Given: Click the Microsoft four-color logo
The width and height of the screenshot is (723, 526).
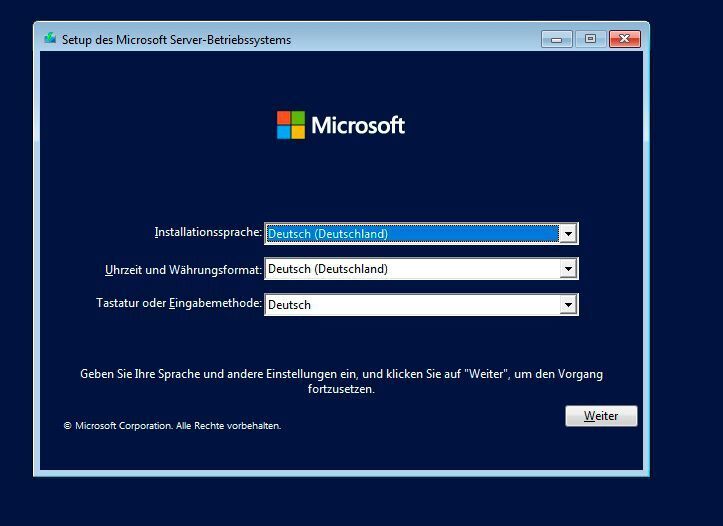Looking at the screenshot, I should tap(290, 125).
